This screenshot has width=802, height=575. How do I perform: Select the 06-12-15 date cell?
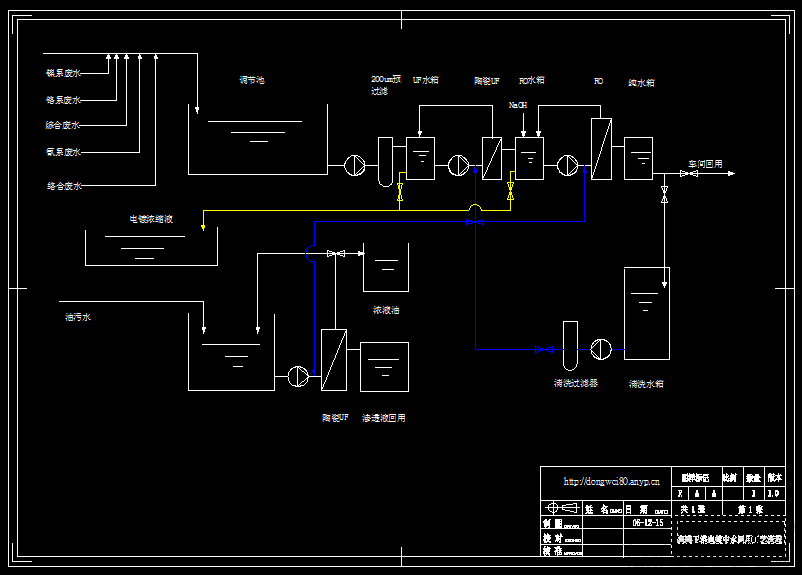pyautogui.click(x=648, y=522)
